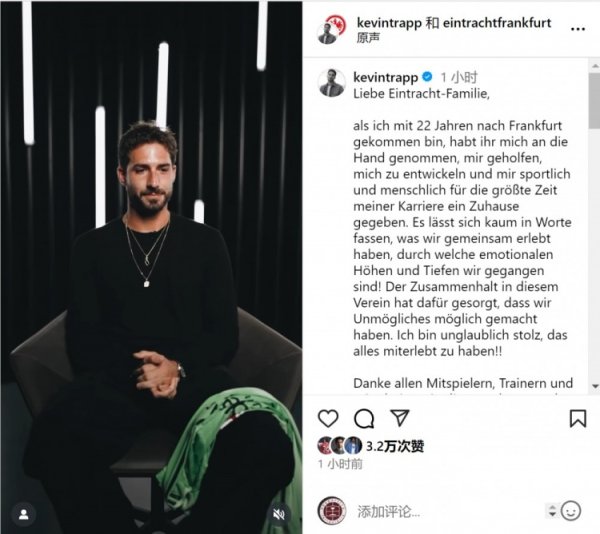Image resolution: width=600 pixels, height=534 pixels.
Task: Open kevintrapp profile from header
Action: (x=389, y=23)
